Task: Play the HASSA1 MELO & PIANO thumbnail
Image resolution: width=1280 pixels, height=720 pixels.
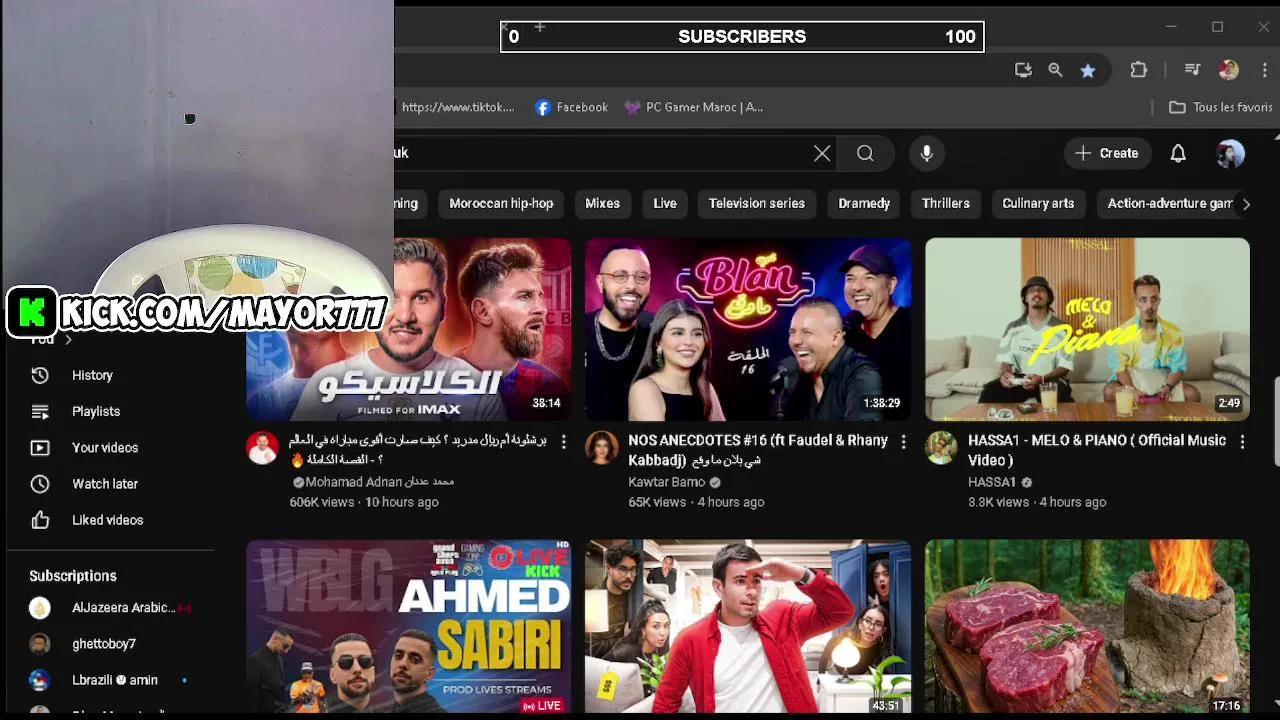Action: tap(1087, 329)
